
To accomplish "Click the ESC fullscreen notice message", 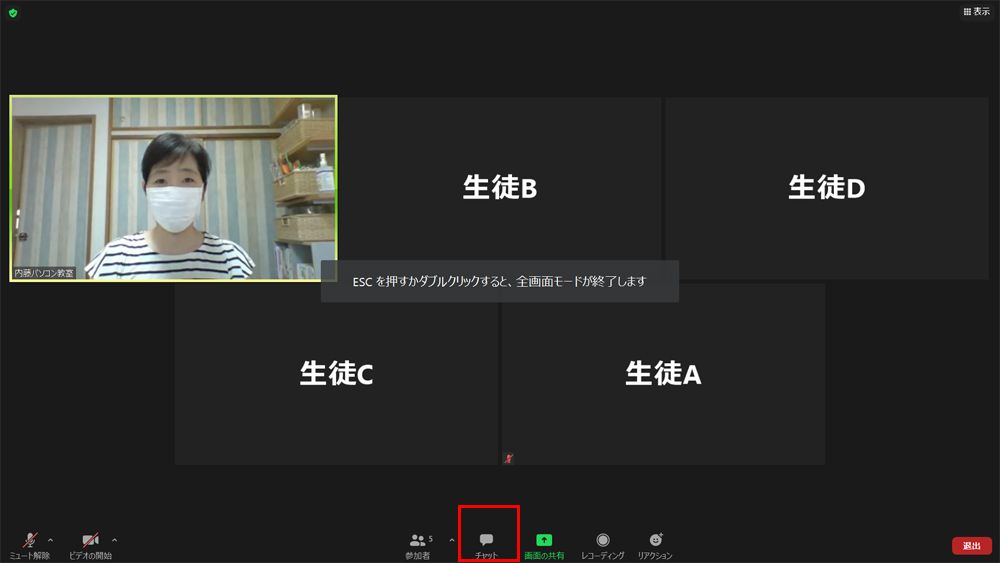I will (499, 281).
